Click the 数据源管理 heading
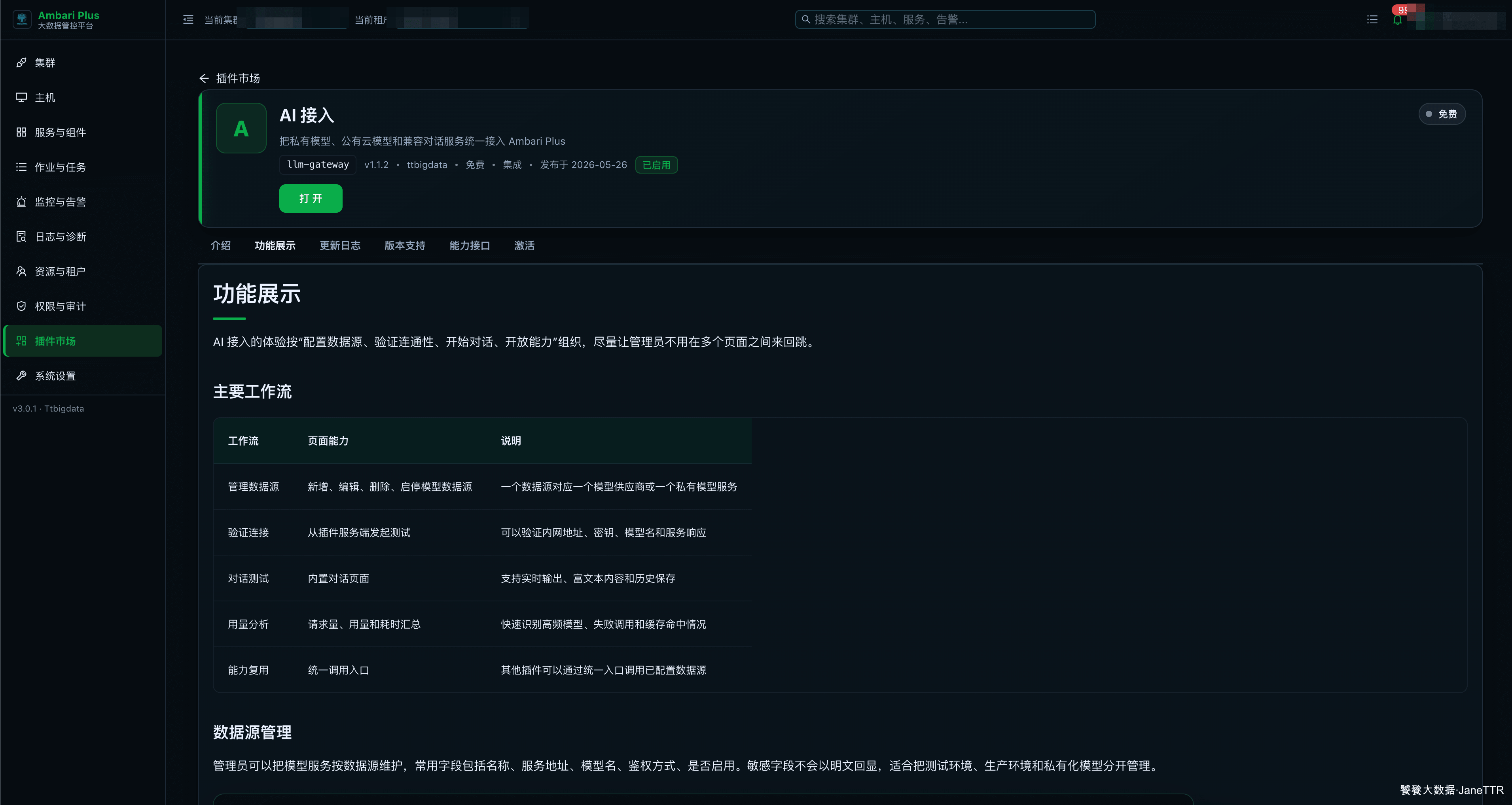The width and height of the screenshot is (1512, 805). tap(252, 732)
